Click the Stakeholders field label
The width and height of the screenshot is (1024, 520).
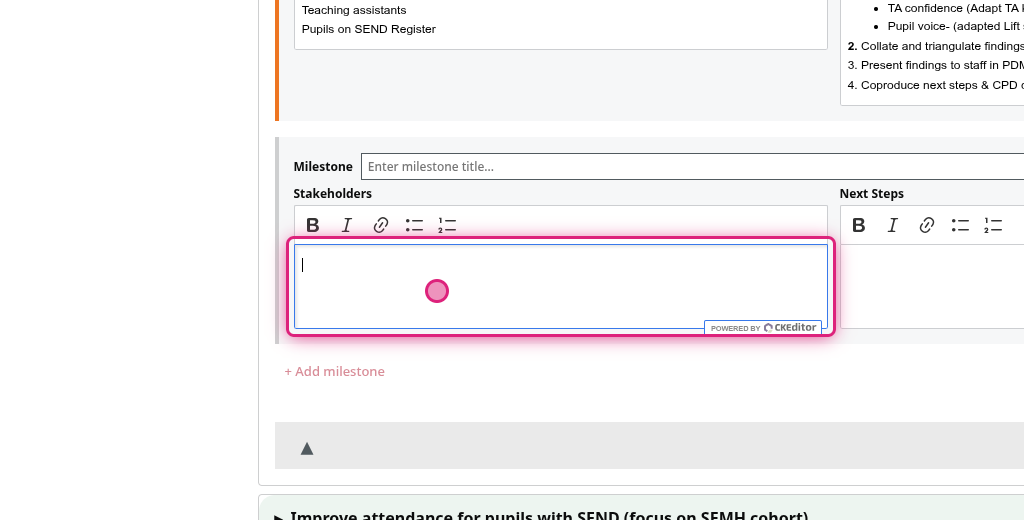tap(332, 194)
